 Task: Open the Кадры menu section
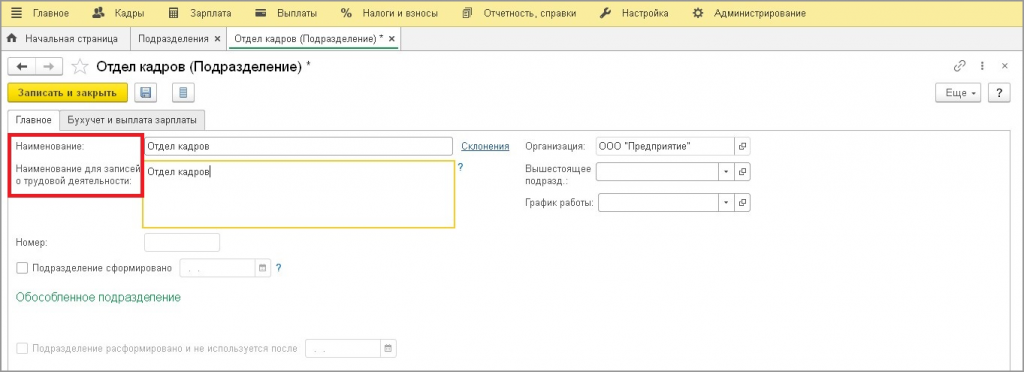(x=118, y=12)
